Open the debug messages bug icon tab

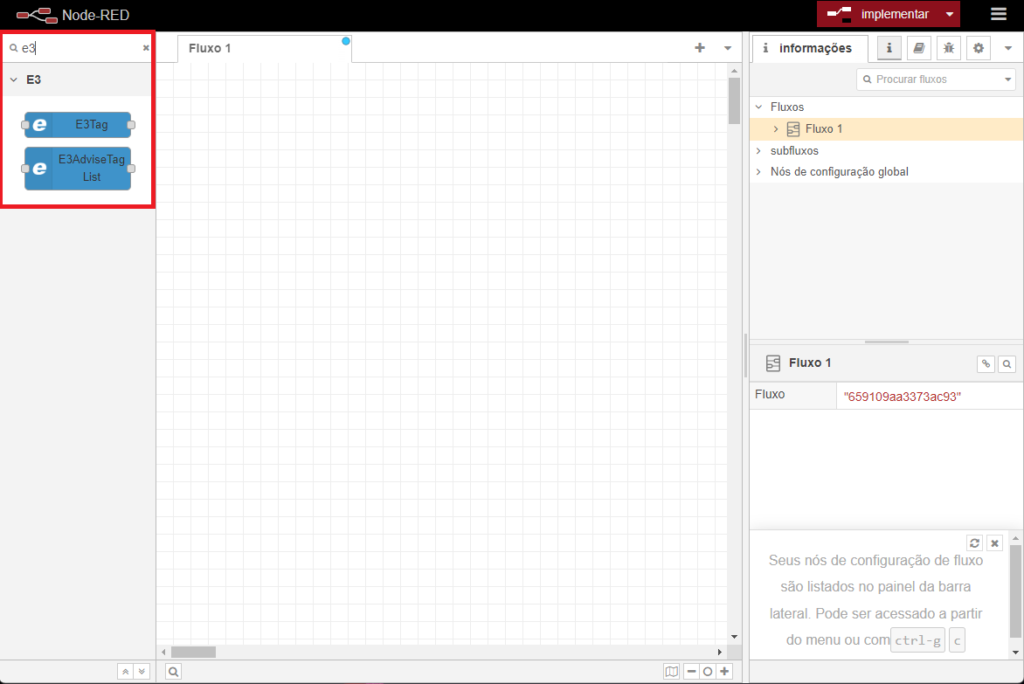(x=948, y=48)
